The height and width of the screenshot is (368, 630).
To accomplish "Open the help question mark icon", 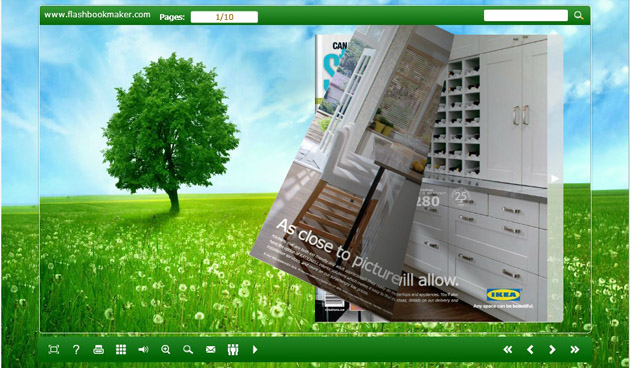I will pos(76,350).
